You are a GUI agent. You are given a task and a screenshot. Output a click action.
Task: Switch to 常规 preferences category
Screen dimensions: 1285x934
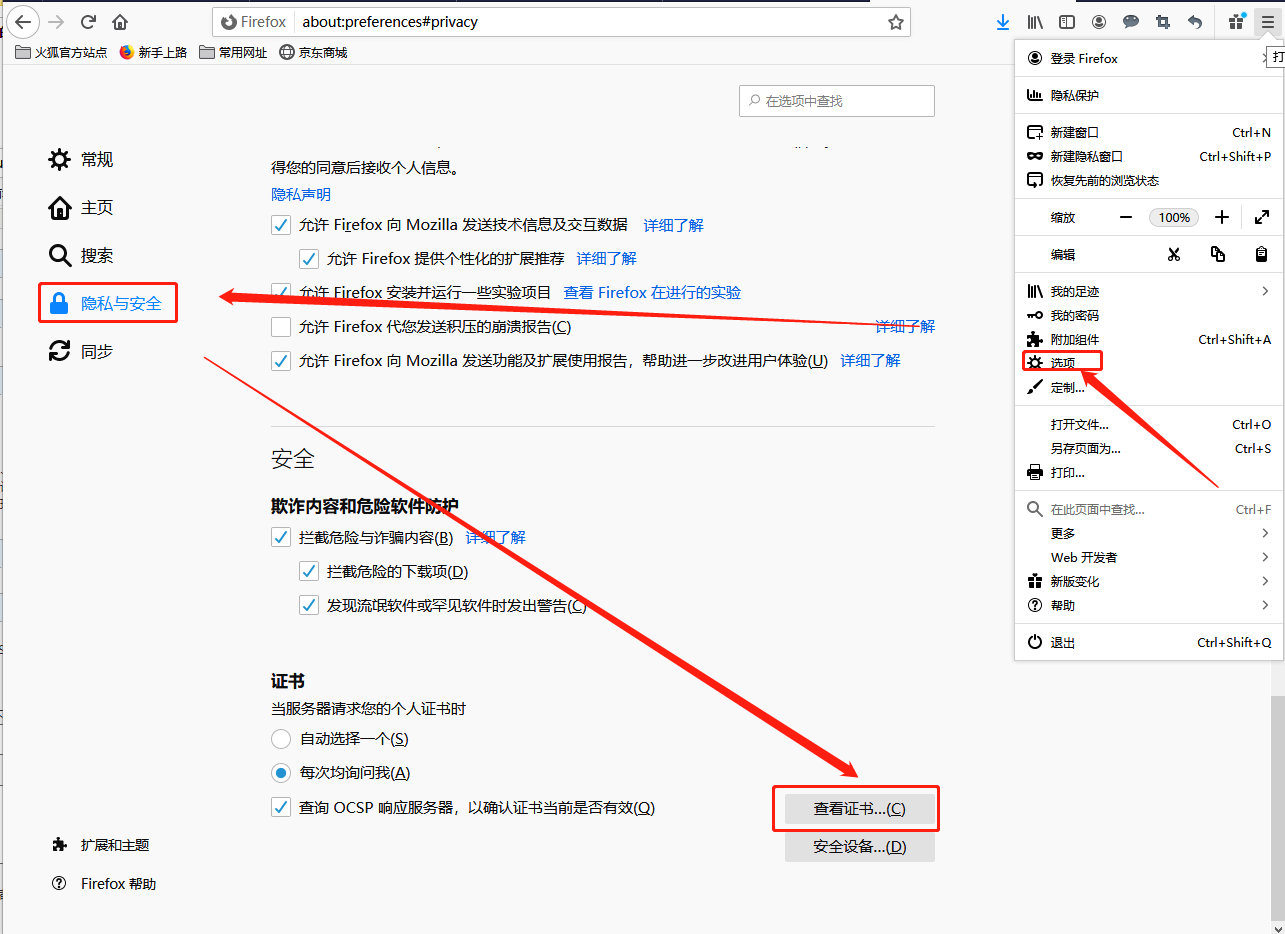(x=82, y=159)
